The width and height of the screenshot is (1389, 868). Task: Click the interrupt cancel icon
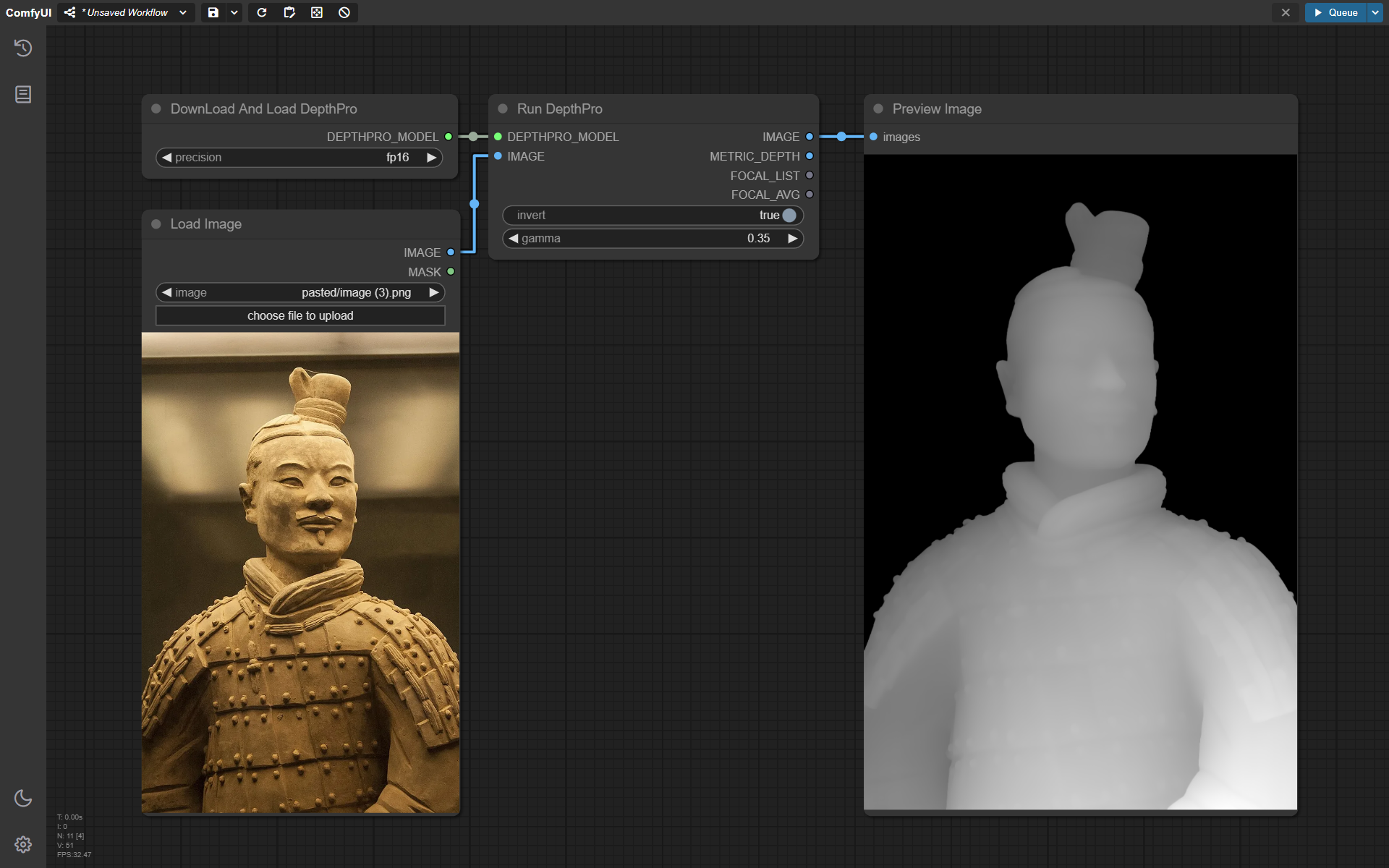344,12
